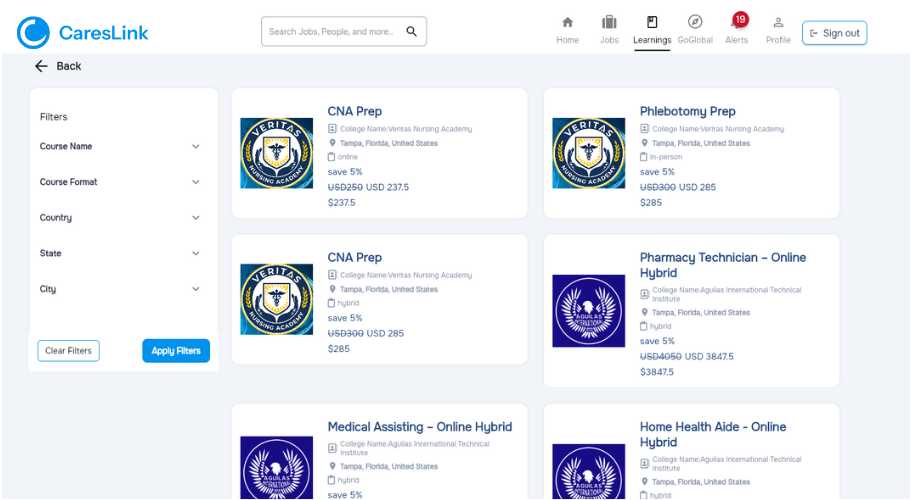Click Pharmacy Technician course Aguilas logo thumbnail
Image resolution: width=911 pixels, height=500 pixels.
[589, 311]
